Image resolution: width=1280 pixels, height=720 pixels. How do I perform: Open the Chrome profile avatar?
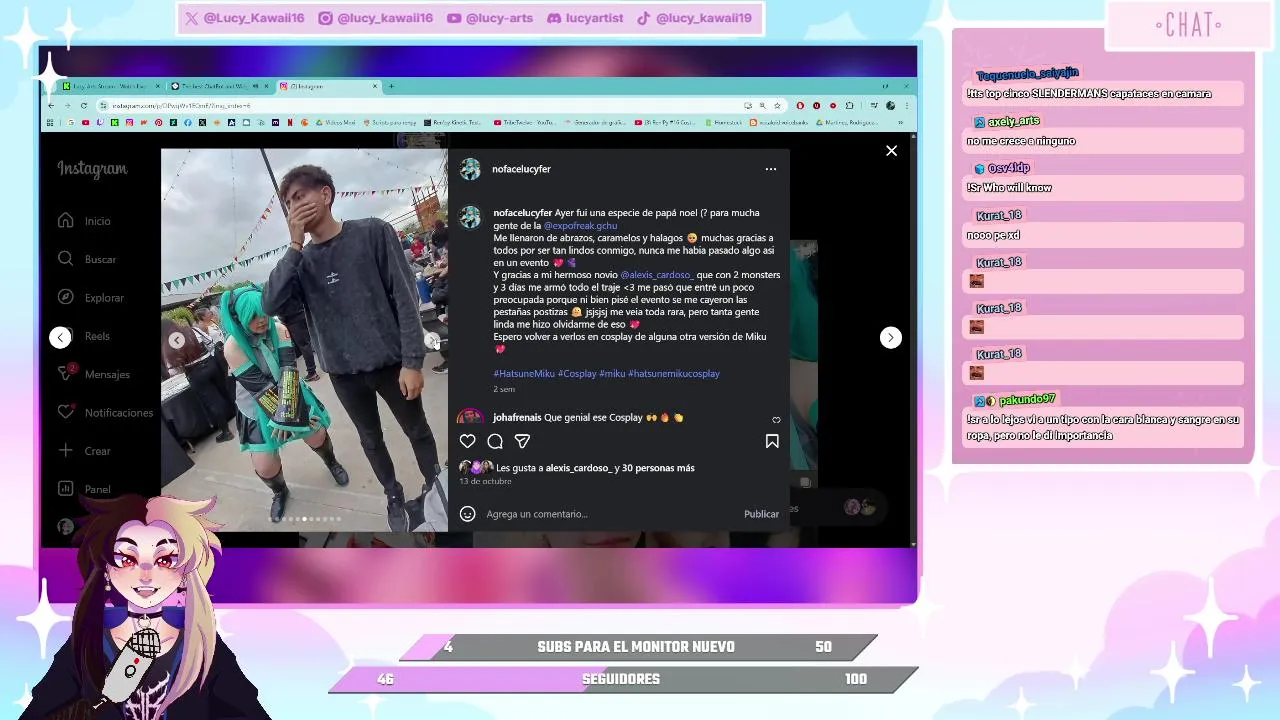(x=890, y=106)
